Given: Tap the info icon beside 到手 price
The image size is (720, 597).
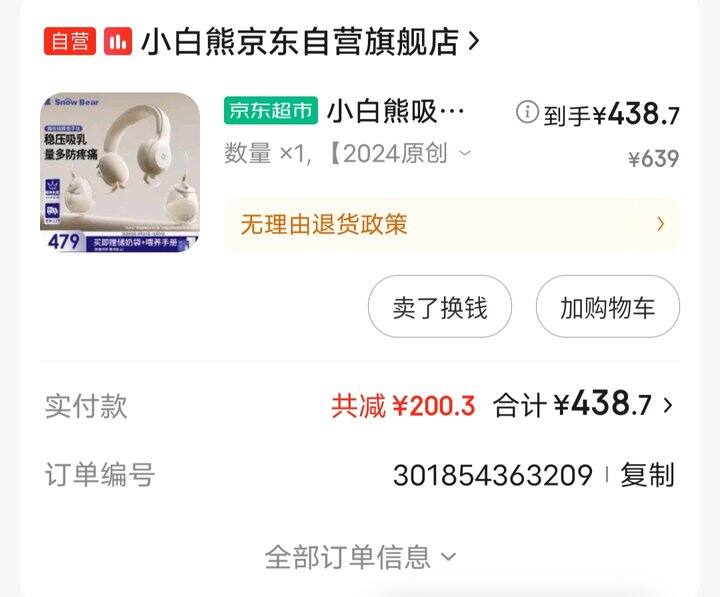Looking at the screenshot, I should (527, 112).
